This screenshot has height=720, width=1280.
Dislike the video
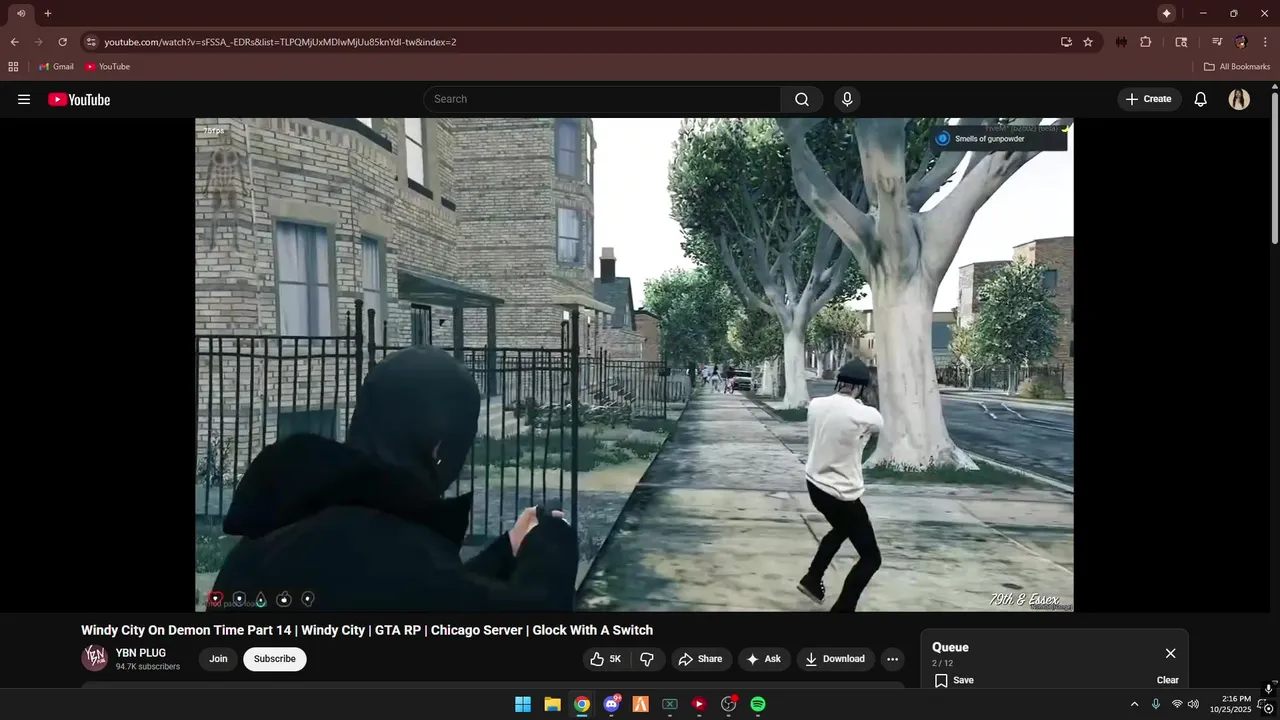[647, 659]
